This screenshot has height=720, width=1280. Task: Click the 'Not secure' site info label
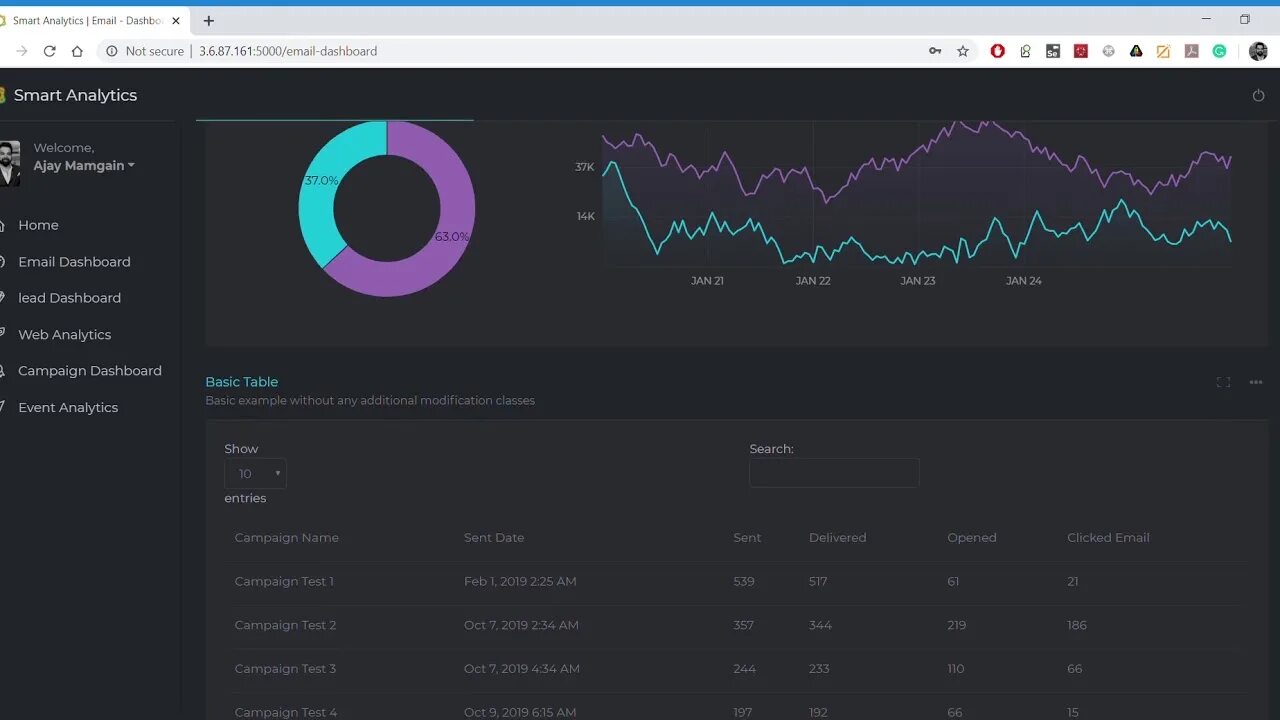tap(155, 51)
